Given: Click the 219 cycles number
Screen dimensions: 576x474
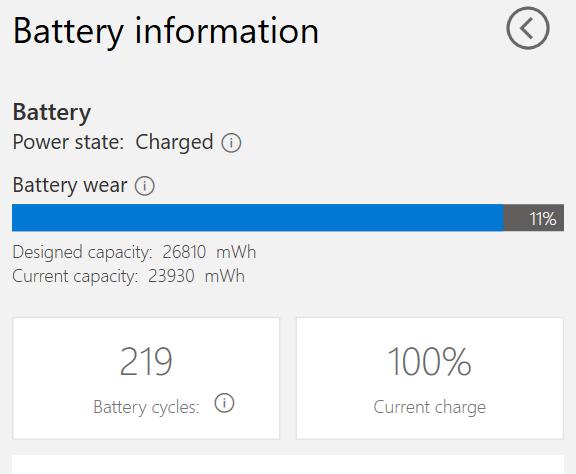Looking at the screenshot, I should [x=146, y=362].
